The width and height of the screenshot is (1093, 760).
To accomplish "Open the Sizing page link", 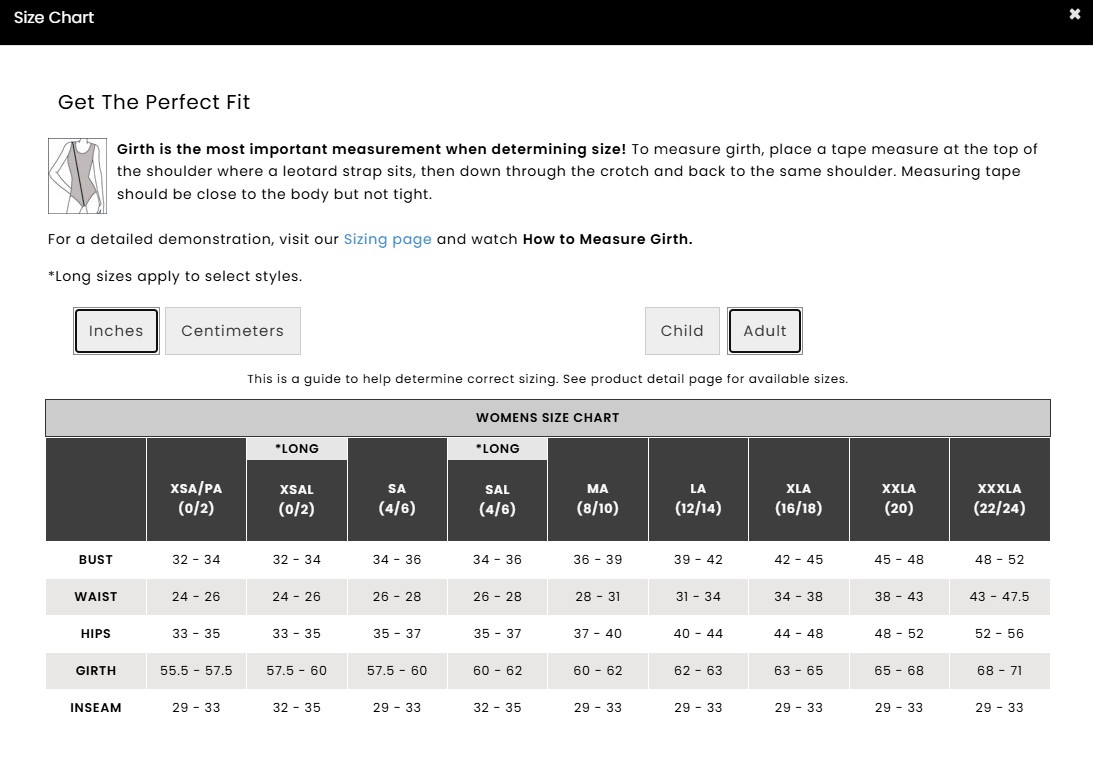I will pos(387,239).
